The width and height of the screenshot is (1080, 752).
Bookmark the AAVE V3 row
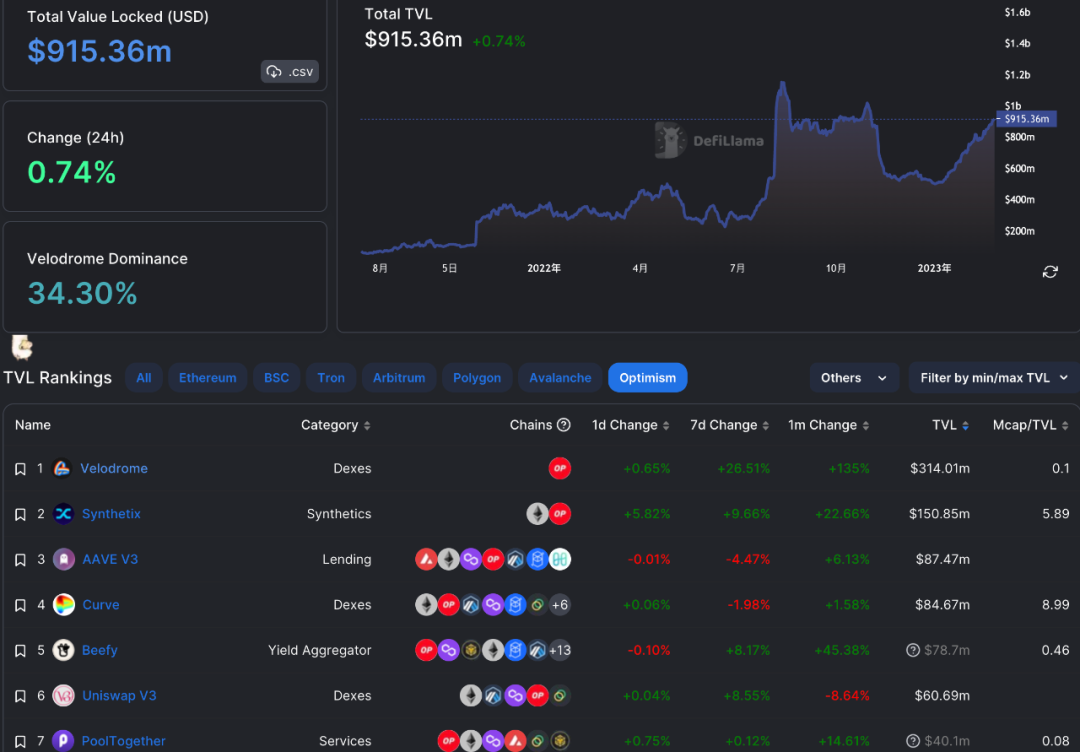20,560
